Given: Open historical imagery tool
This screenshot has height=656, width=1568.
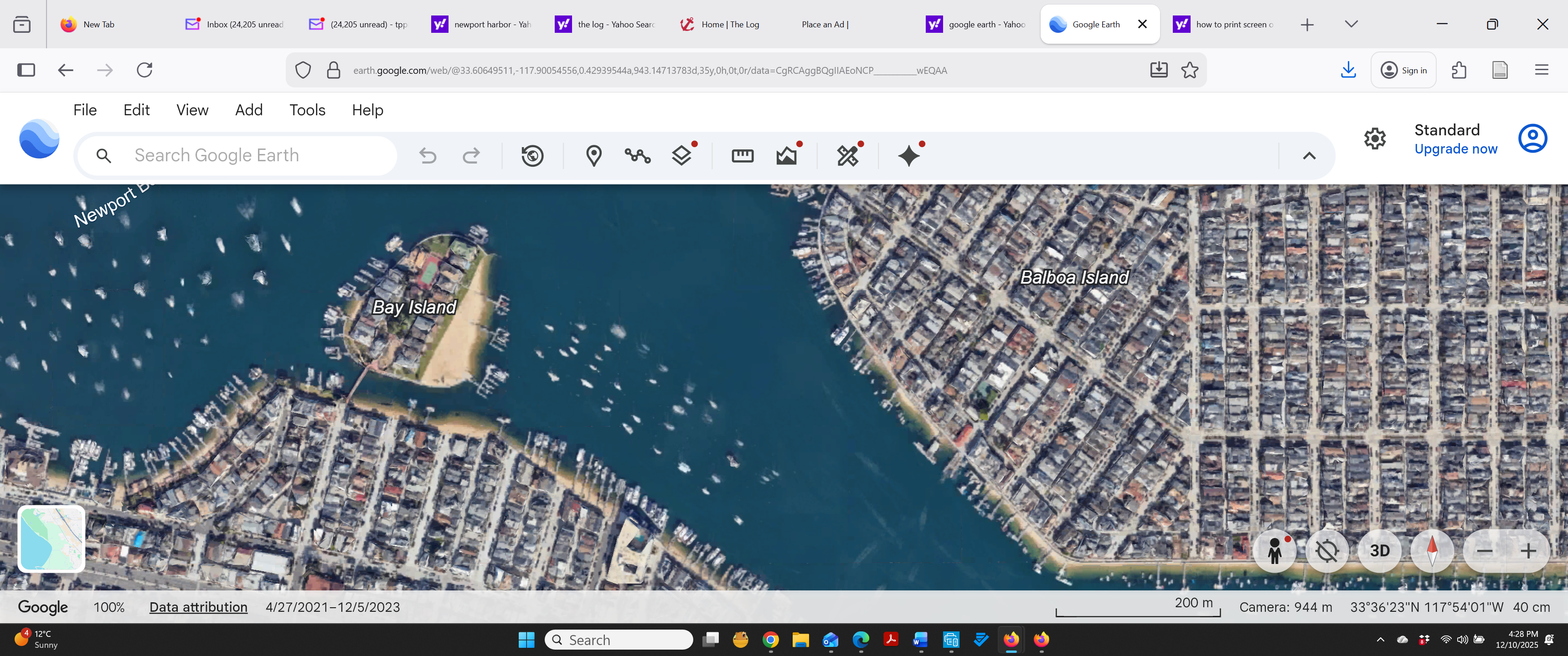Looking at the screenshot, I should coord(532,156).
